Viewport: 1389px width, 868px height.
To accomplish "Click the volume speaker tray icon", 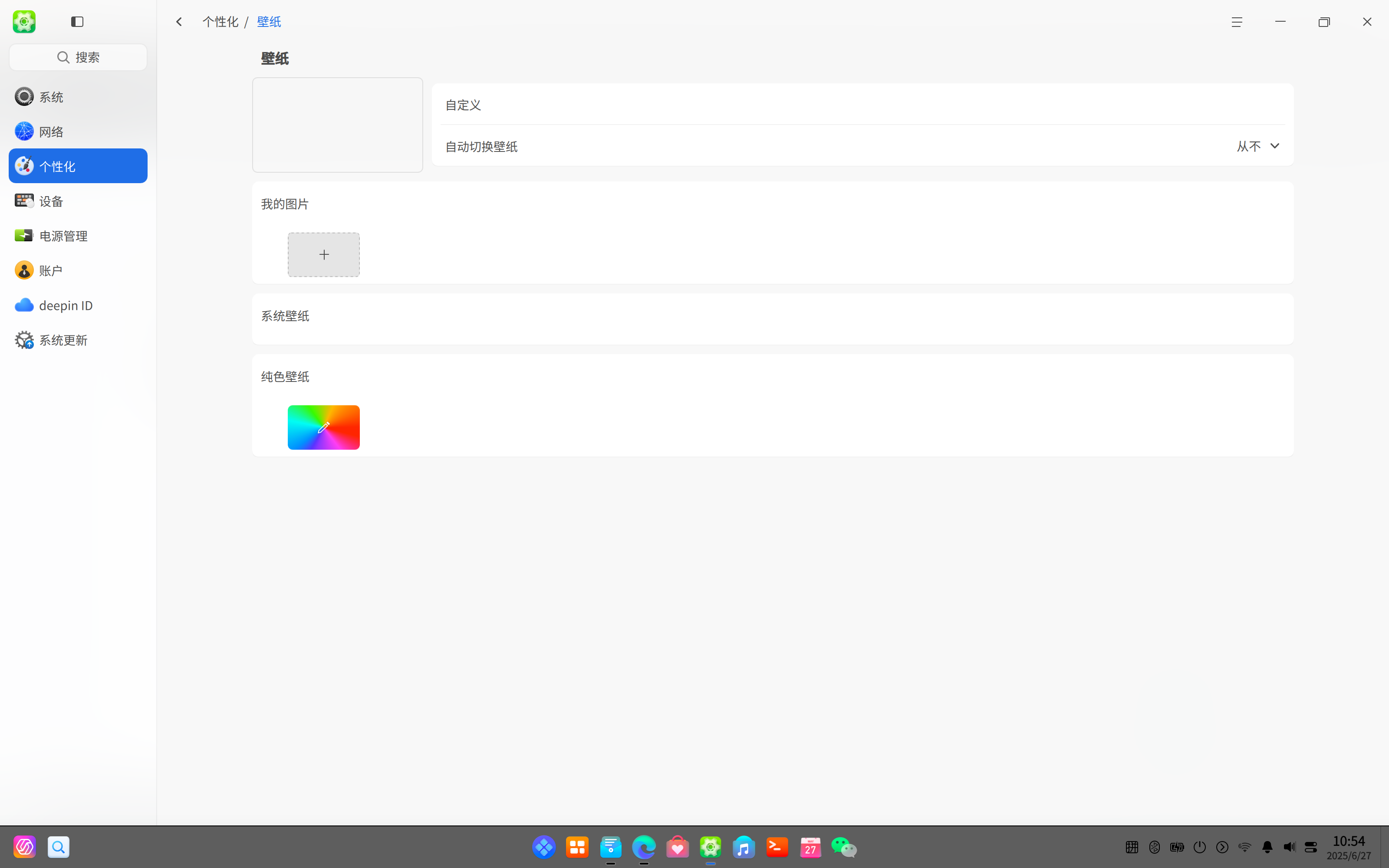I will (1289, 847).
